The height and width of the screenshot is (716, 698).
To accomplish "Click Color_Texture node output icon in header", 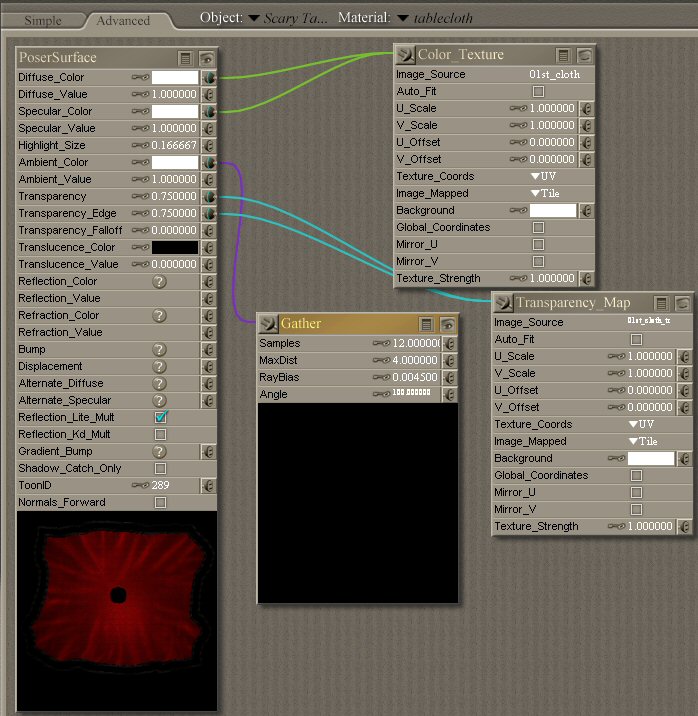I will tap(404, 55).
